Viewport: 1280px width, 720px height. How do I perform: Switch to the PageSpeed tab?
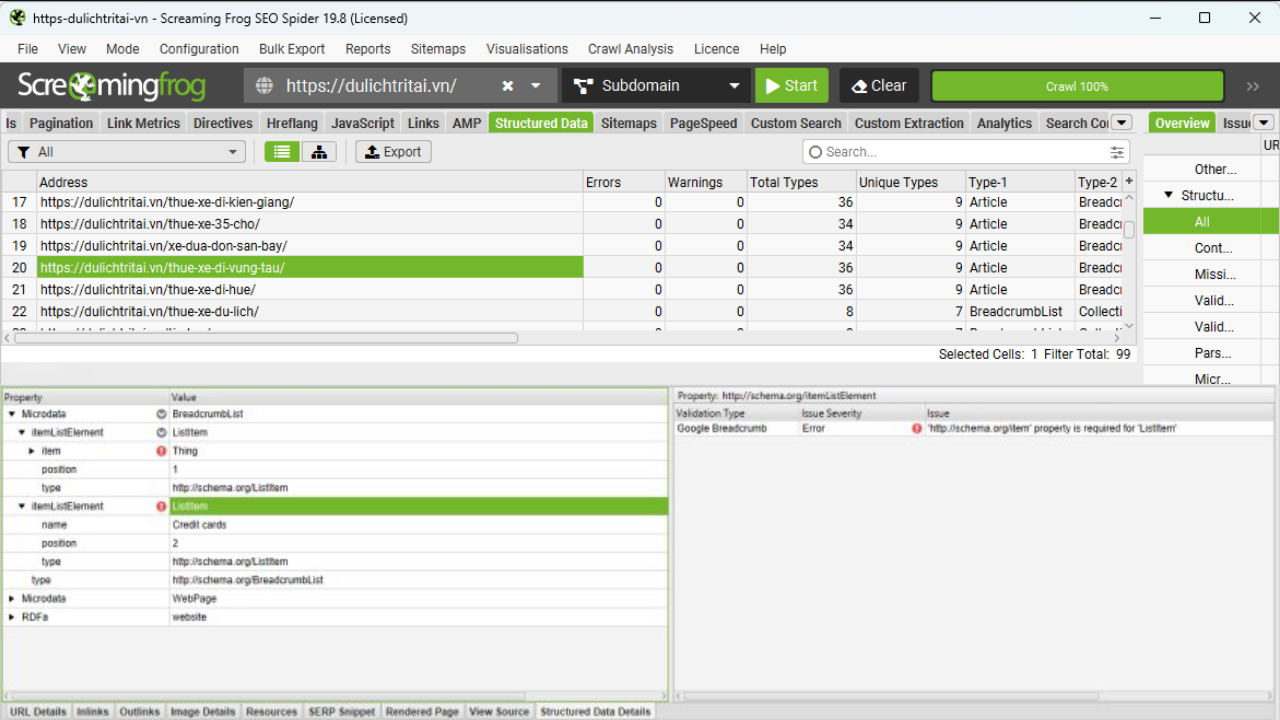tap(703, 123)
